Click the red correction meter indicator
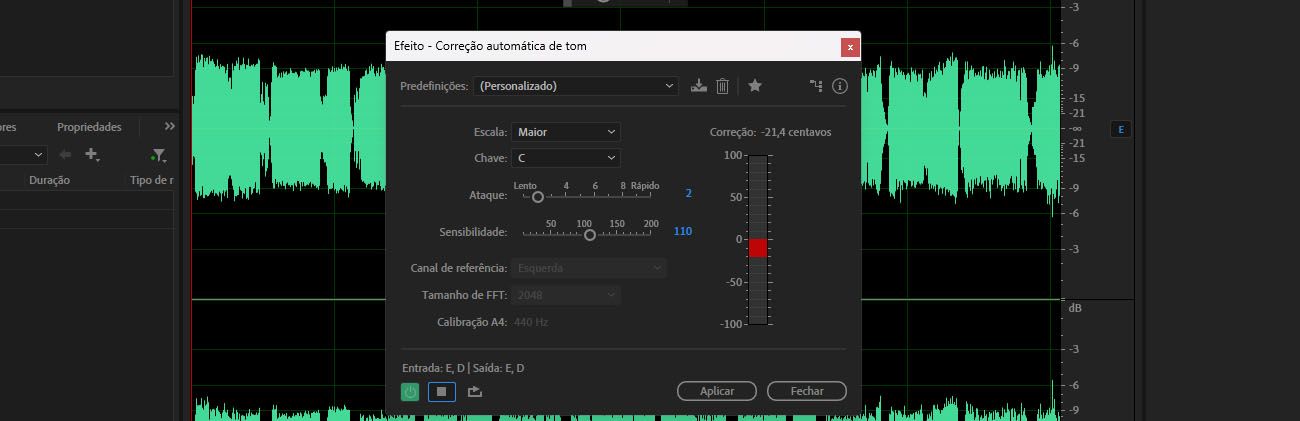Viewport: 1300px width, 421px height. click(x=758, y=248)
